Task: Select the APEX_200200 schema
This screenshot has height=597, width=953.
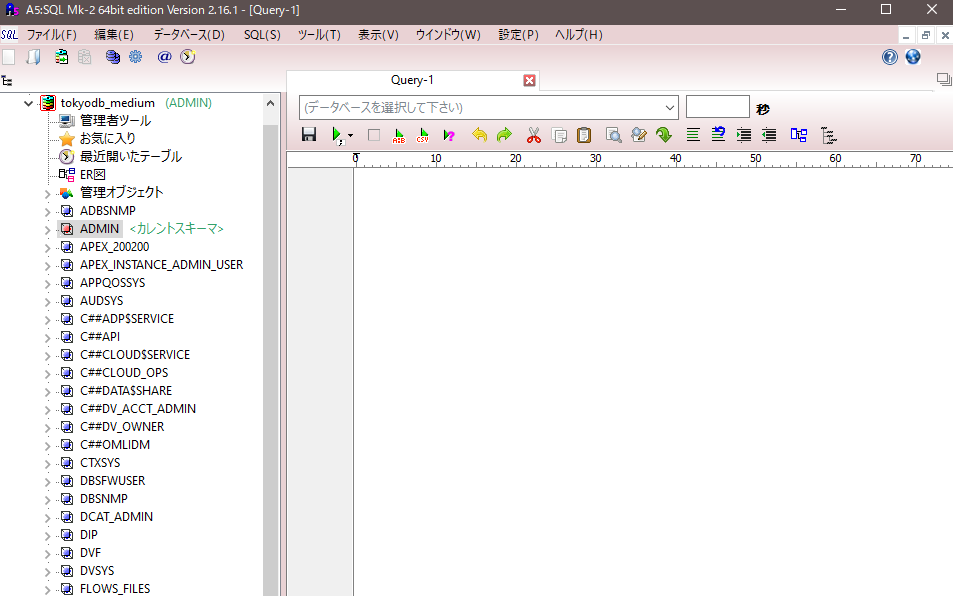Action: pyautogui.click(x=114, y=247)
